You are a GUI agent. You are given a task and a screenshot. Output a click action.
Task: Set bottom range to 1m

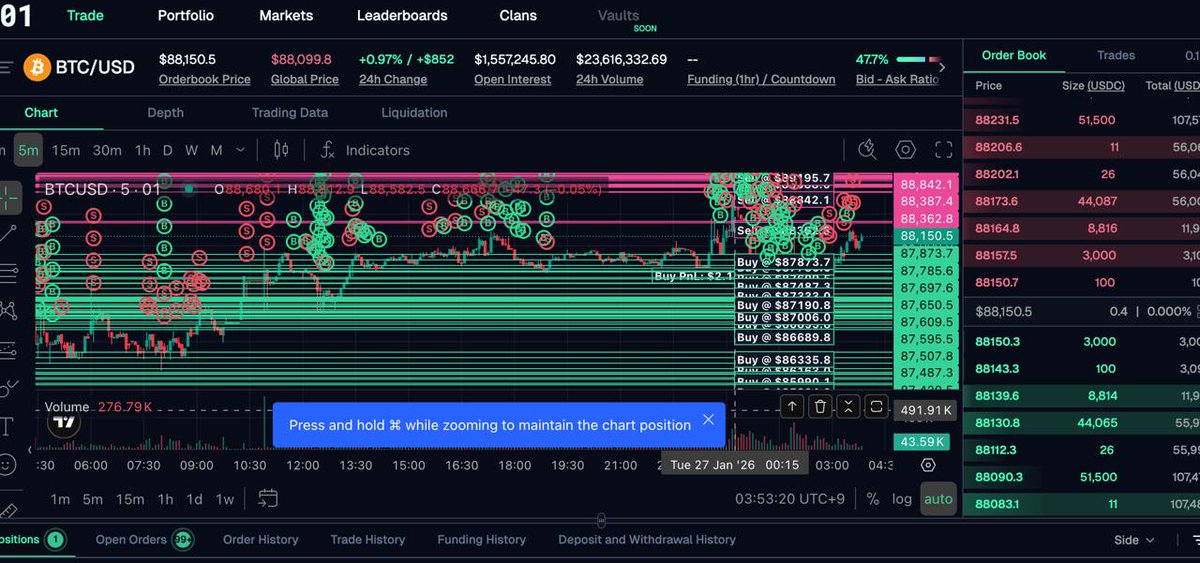[x=60, y=499]
